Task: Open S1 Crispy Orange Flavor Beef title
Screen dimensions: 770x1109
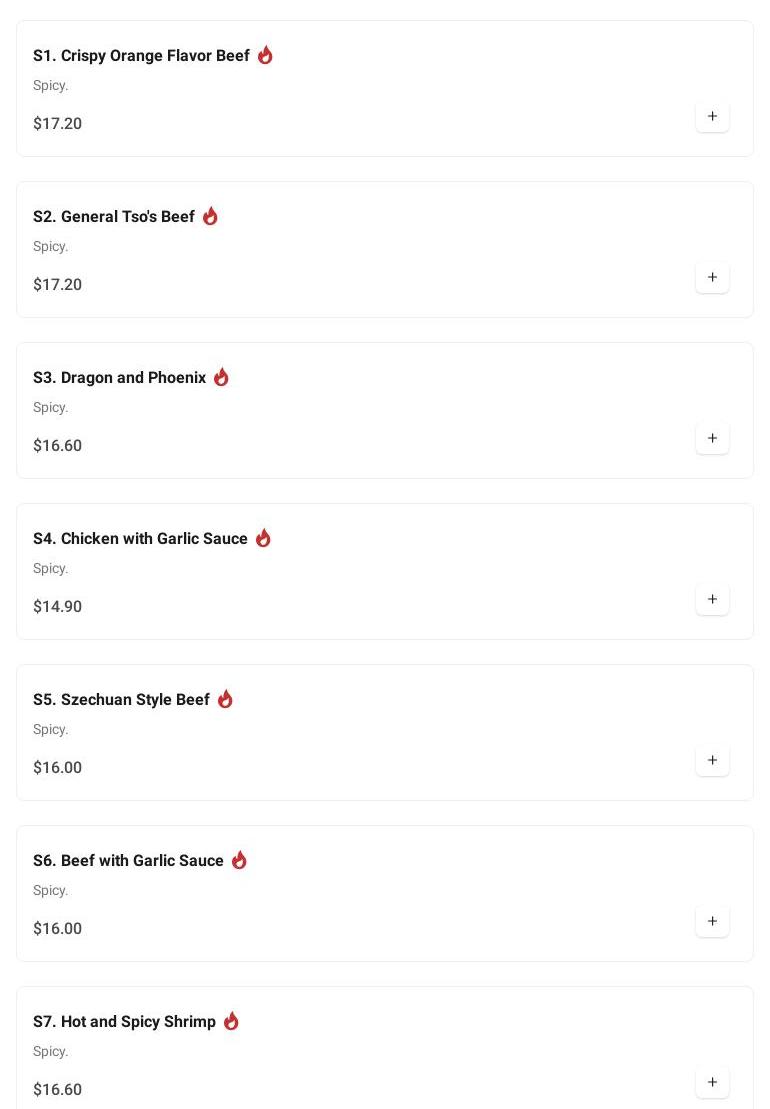Action: (x=141, y=56)
